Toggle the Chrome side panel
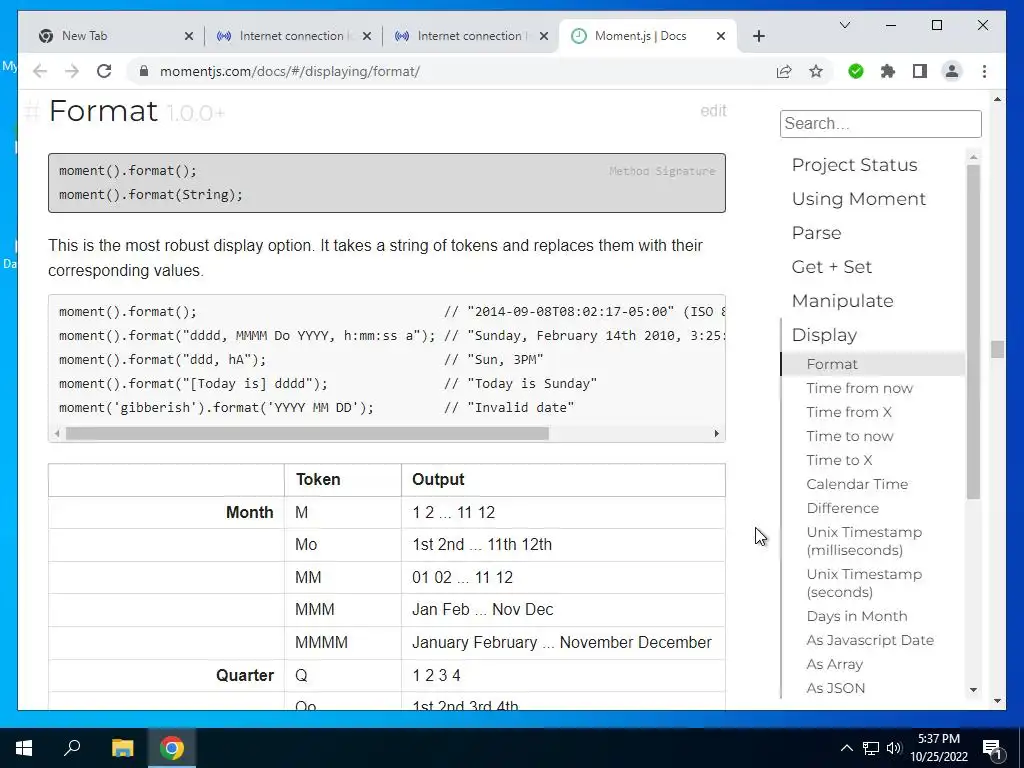 pyautogui.click(x=920, y=71)
